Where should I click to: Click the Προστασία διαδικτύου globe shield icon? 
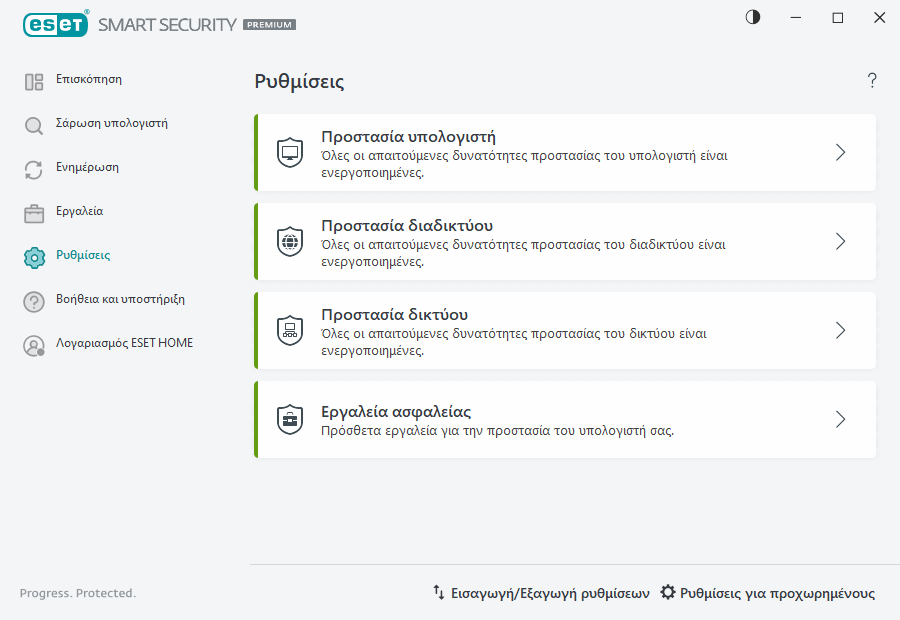point(290,241)
